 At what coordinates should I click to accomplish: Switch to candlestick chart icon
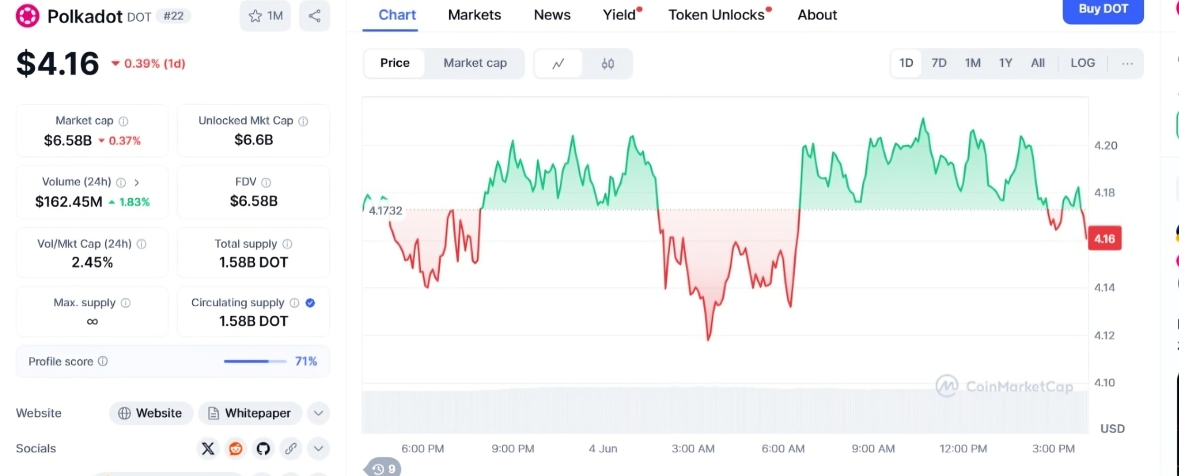(608, 63)
